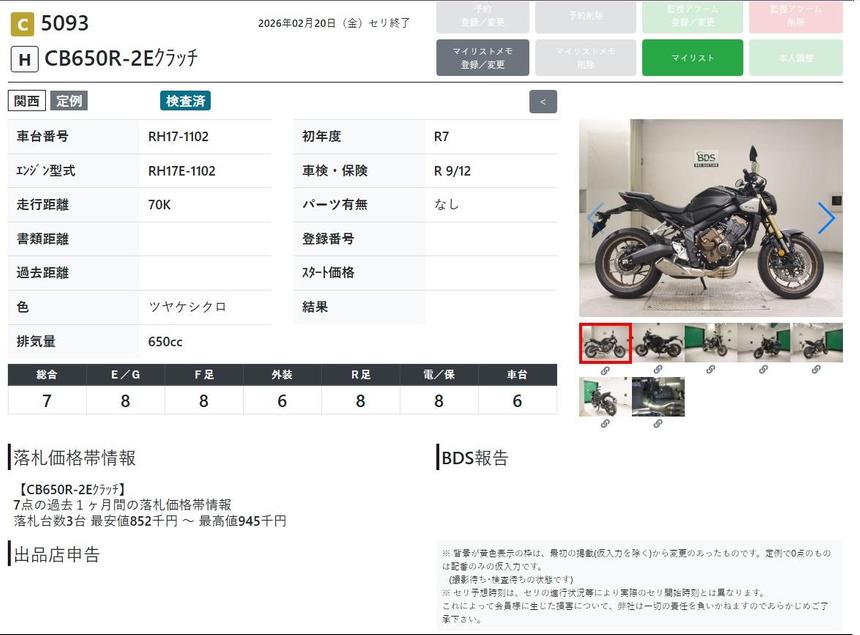The image size is (860, 635).
Task: Open the engine close-up thumbnail
Action: point(658,397)
